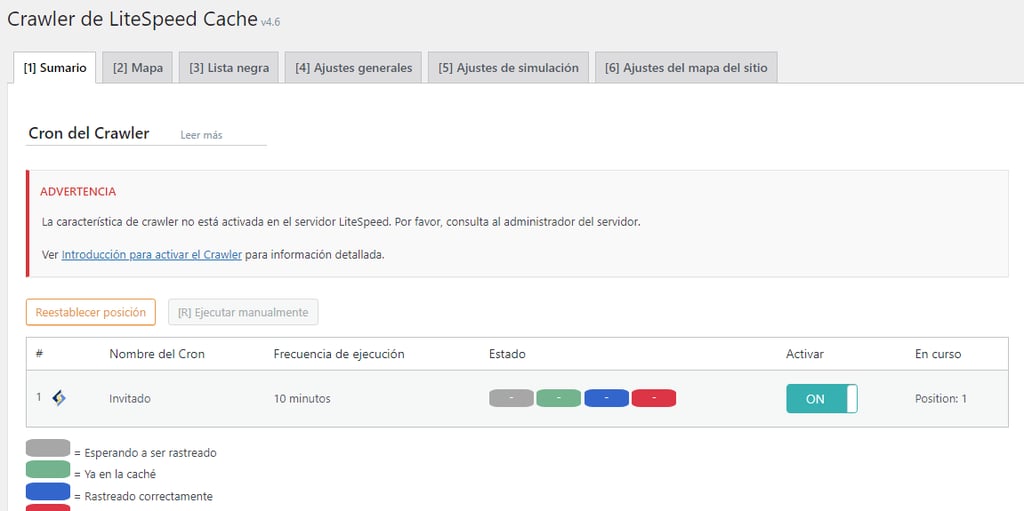Viewport: 1024px width, 511px height.
Task: Open the [3] Lista negra tab
Action: point(229,68)
